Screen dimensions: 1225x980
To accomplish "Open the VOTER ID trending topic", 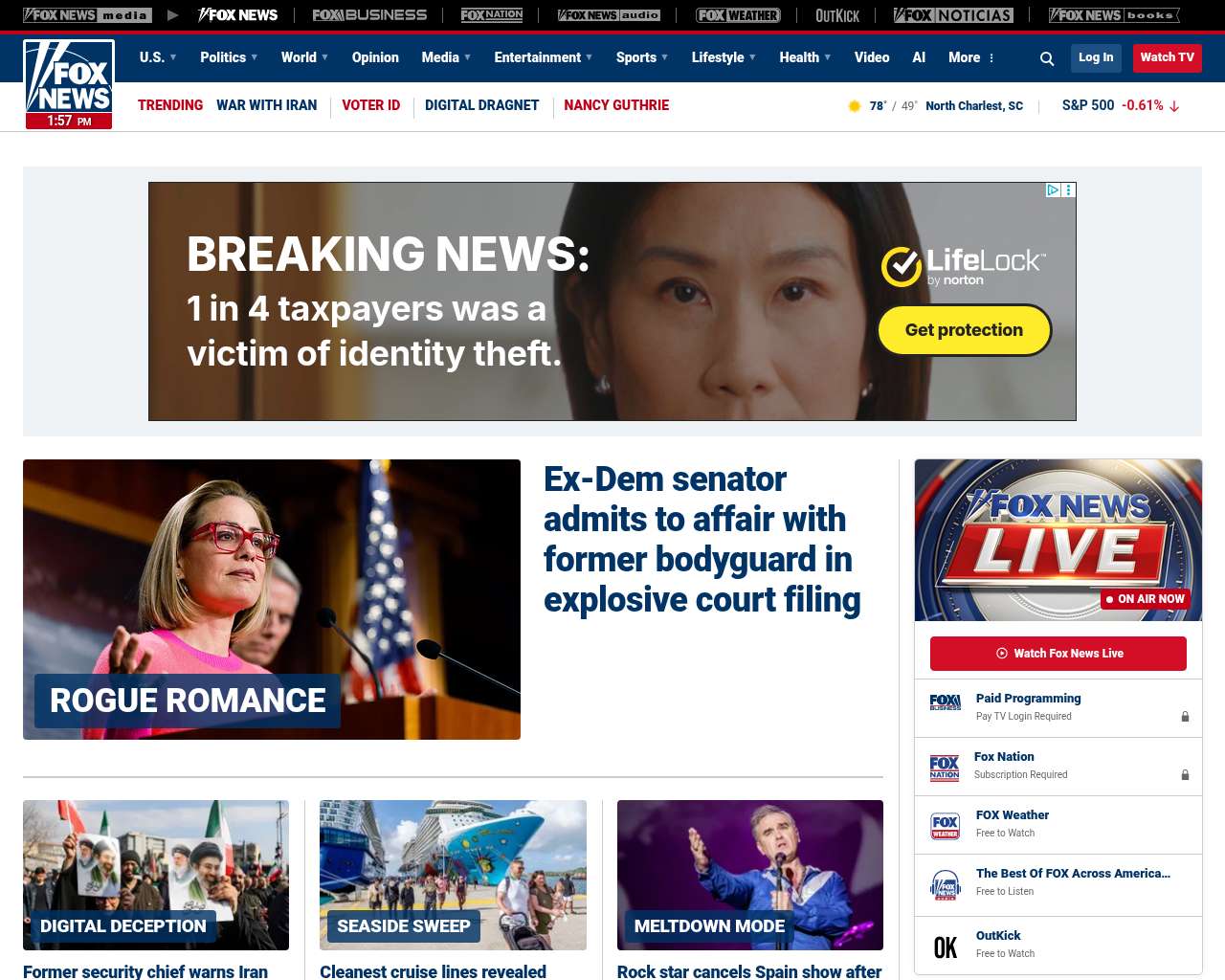I will click(x=371, y=105).
